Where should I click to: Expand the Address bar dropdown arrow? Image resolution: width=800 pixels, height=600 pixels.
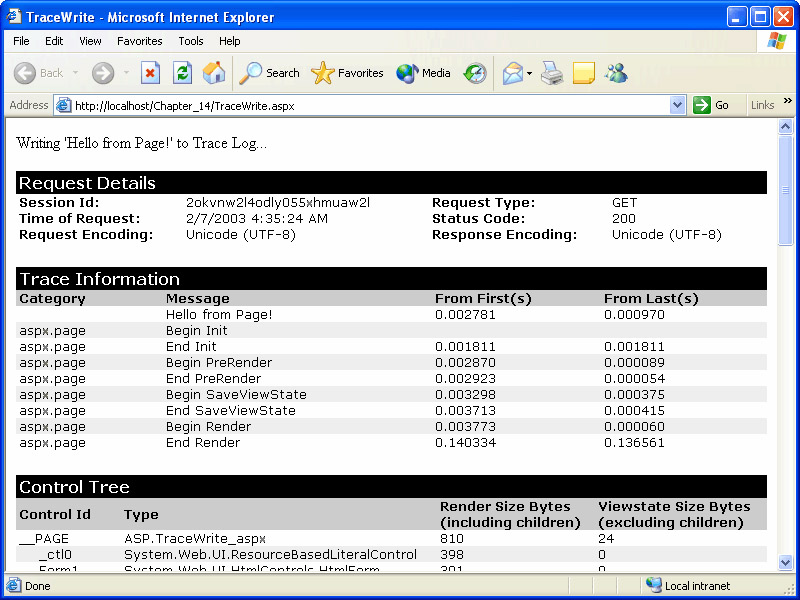point(677,105)
